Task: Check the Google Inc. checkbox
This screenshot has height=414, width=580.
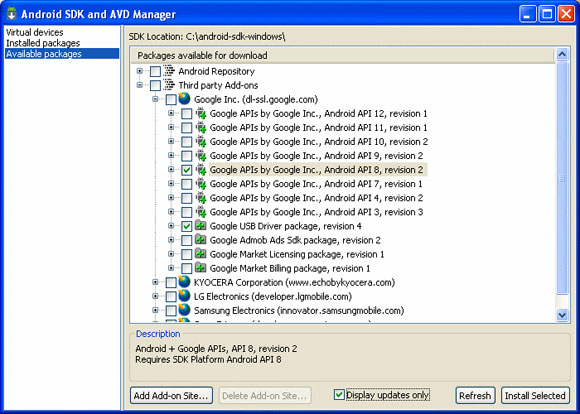Action: pos(171,100)
